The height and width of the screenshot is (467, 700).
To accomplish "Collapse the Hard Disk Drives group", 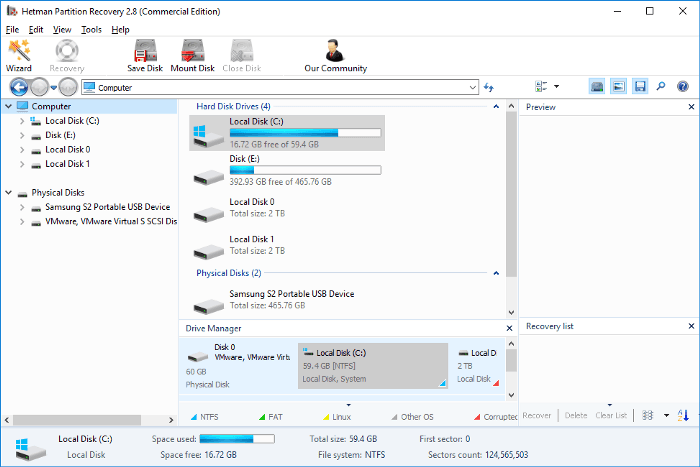I will [x=496, y=106].
